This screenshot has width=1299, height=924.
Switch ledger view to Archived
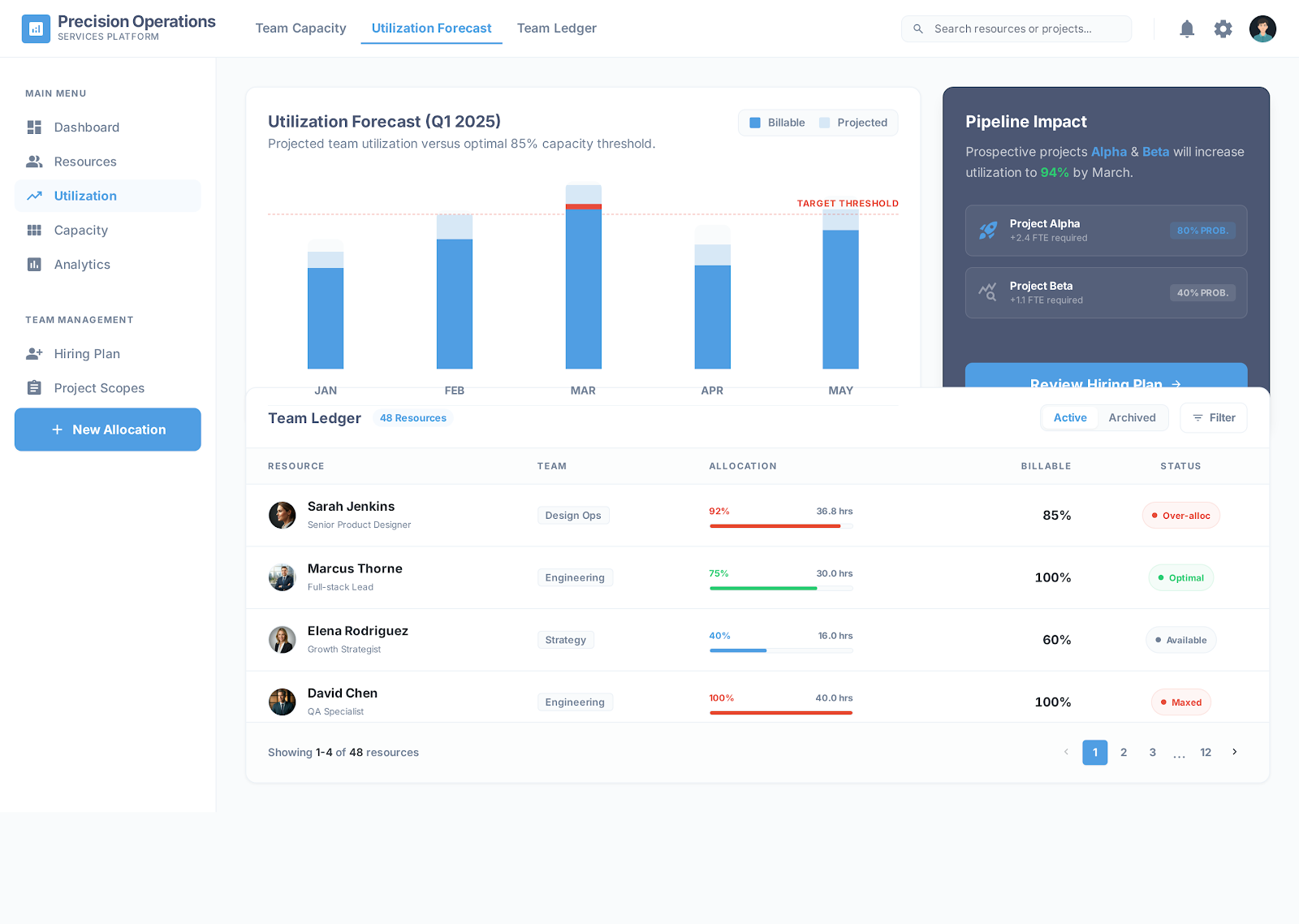pos(1132,417)
